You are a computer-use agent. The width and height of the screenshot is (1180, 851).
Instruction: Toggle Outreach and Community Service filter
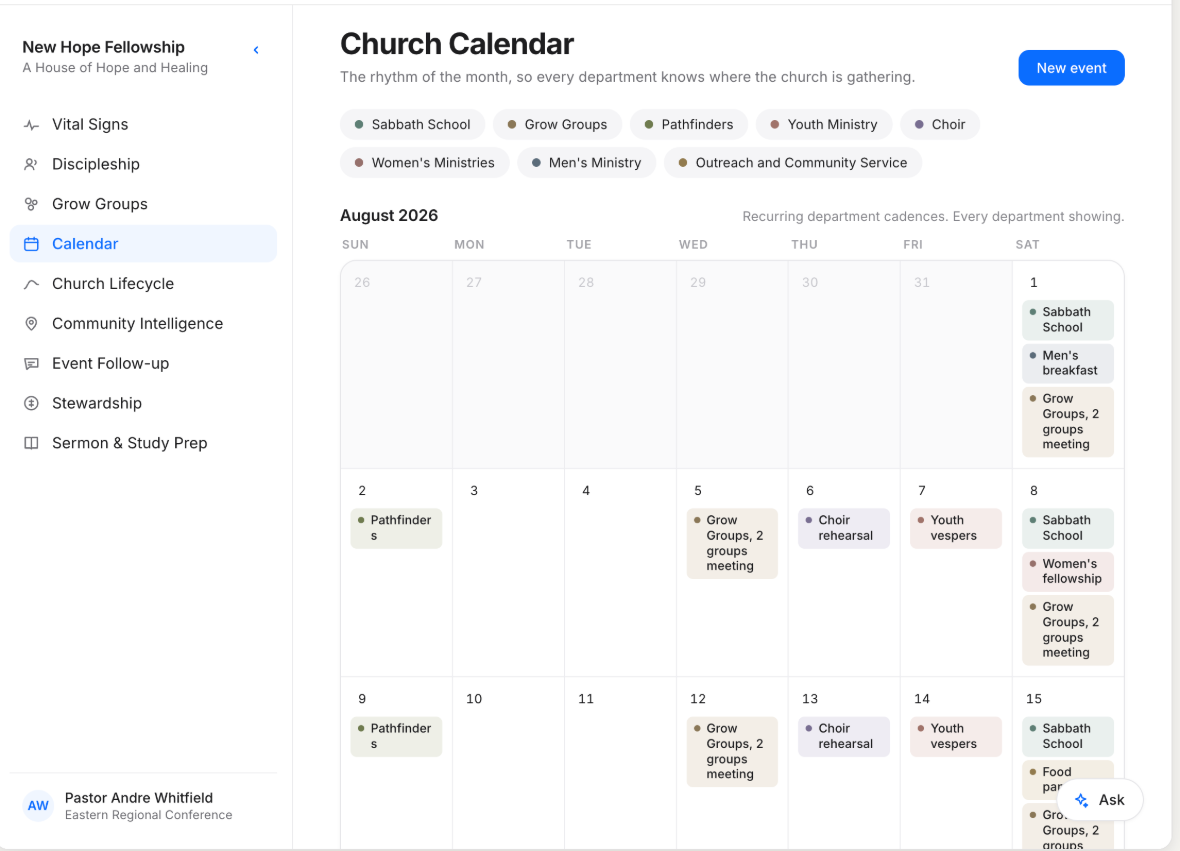(792, 163)
